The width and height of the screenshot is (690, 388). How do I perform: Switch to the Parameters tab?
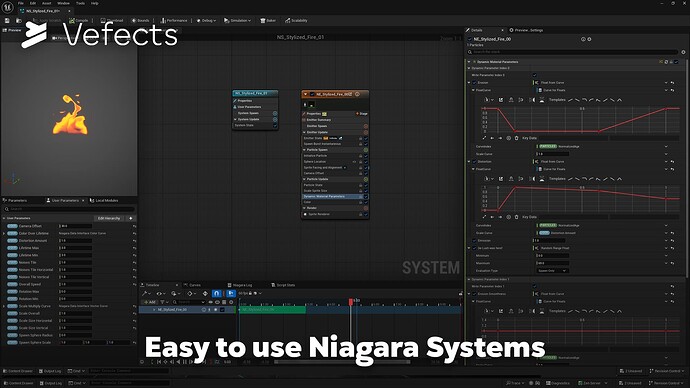click(15, 201)
